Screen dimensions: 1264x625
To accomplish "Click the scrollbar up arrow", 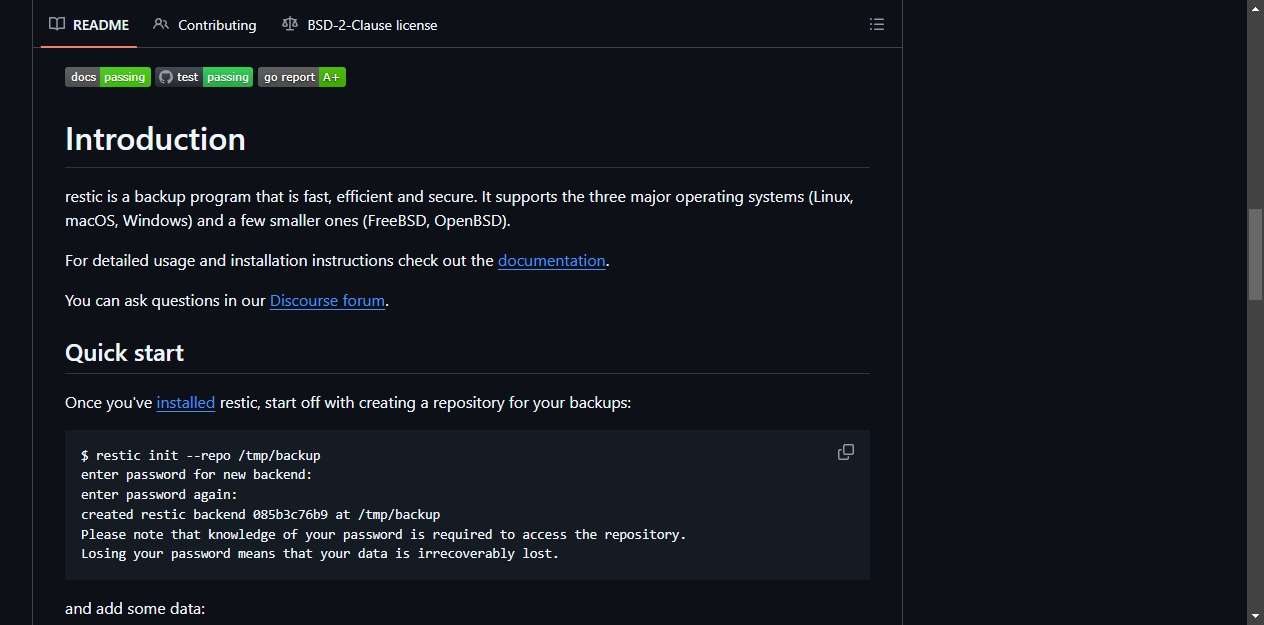I will click(1255, 8).
